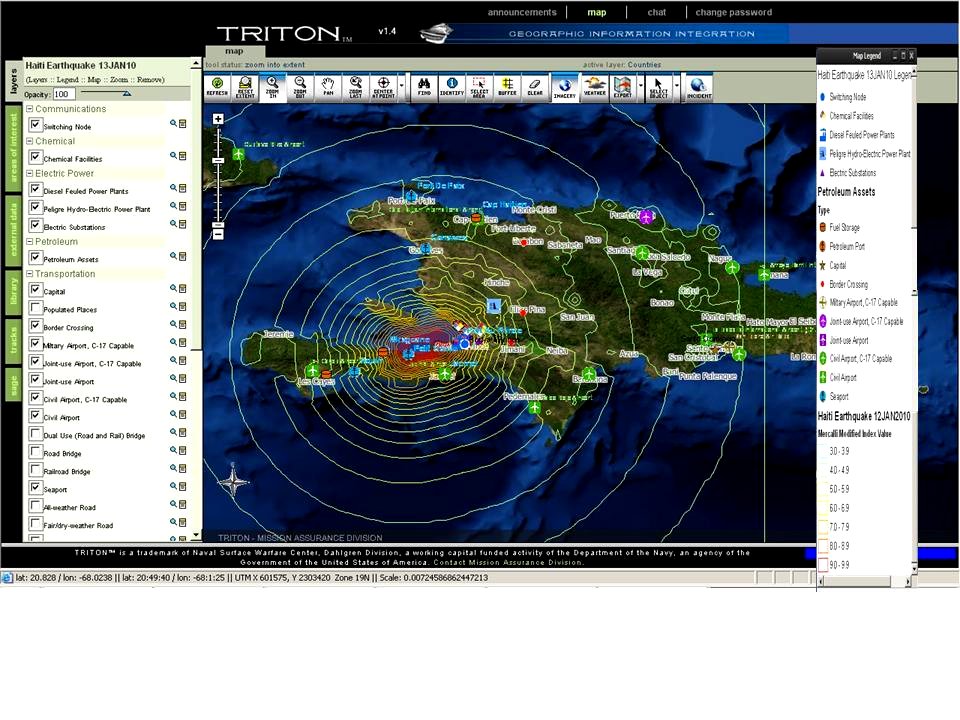Enable the Populated Places layer

[36, 307]
